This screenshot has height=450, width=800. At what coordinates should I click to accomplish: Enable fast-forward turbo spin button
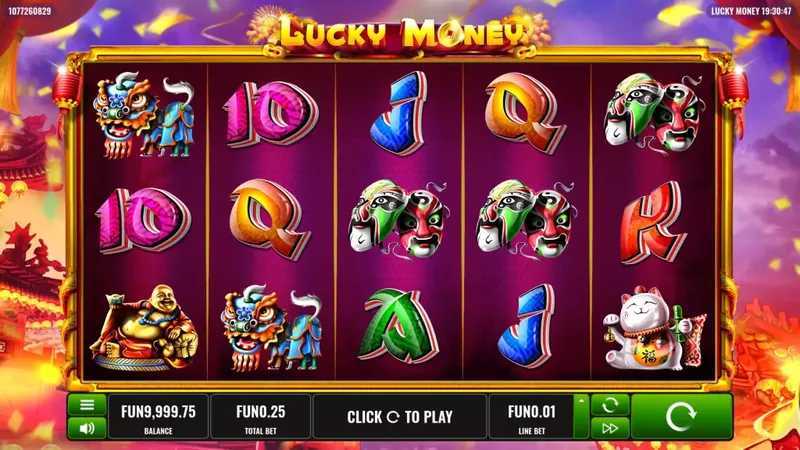click(610, 428)
